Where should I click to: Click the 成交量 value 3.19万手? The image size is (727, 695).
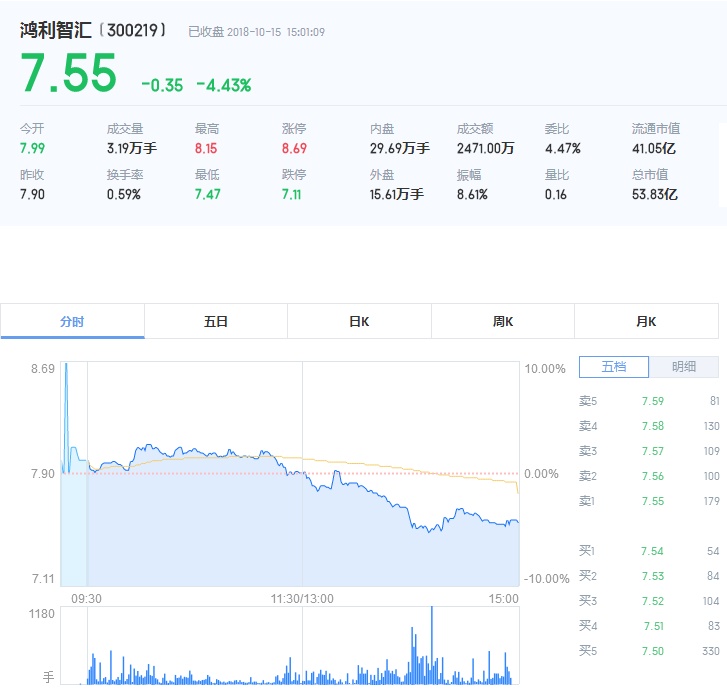tap(132, 148)
